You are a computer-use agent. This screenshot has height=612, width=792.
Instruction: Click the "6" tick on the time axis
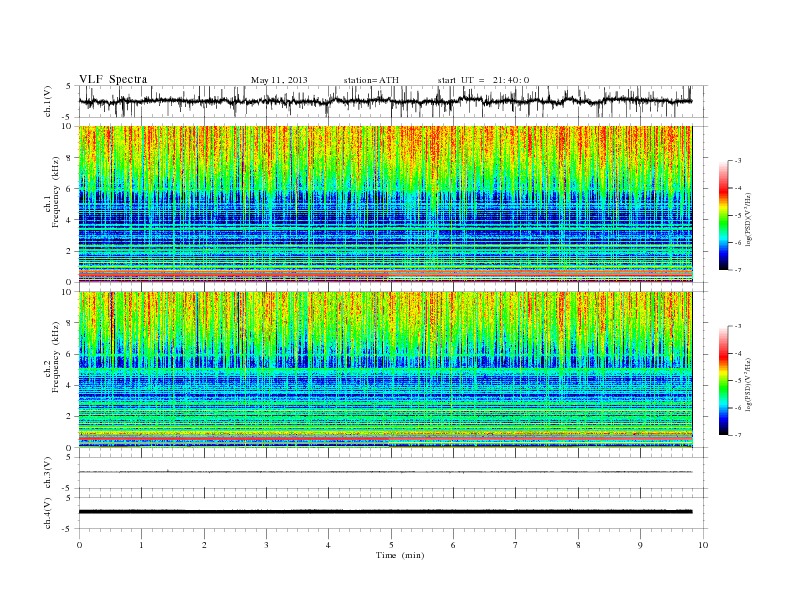pyautogui.click(x=453, y=545)
